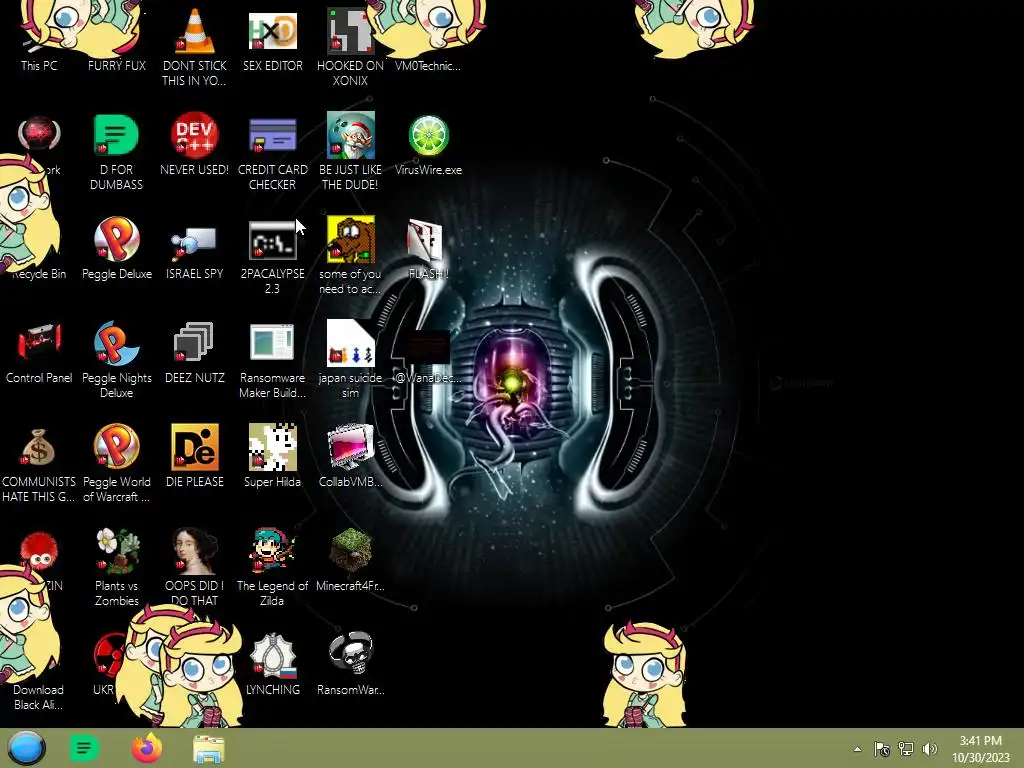Open the Control Panel desktop icon
Screen dimensions: 1024x768
pos(39,341)
